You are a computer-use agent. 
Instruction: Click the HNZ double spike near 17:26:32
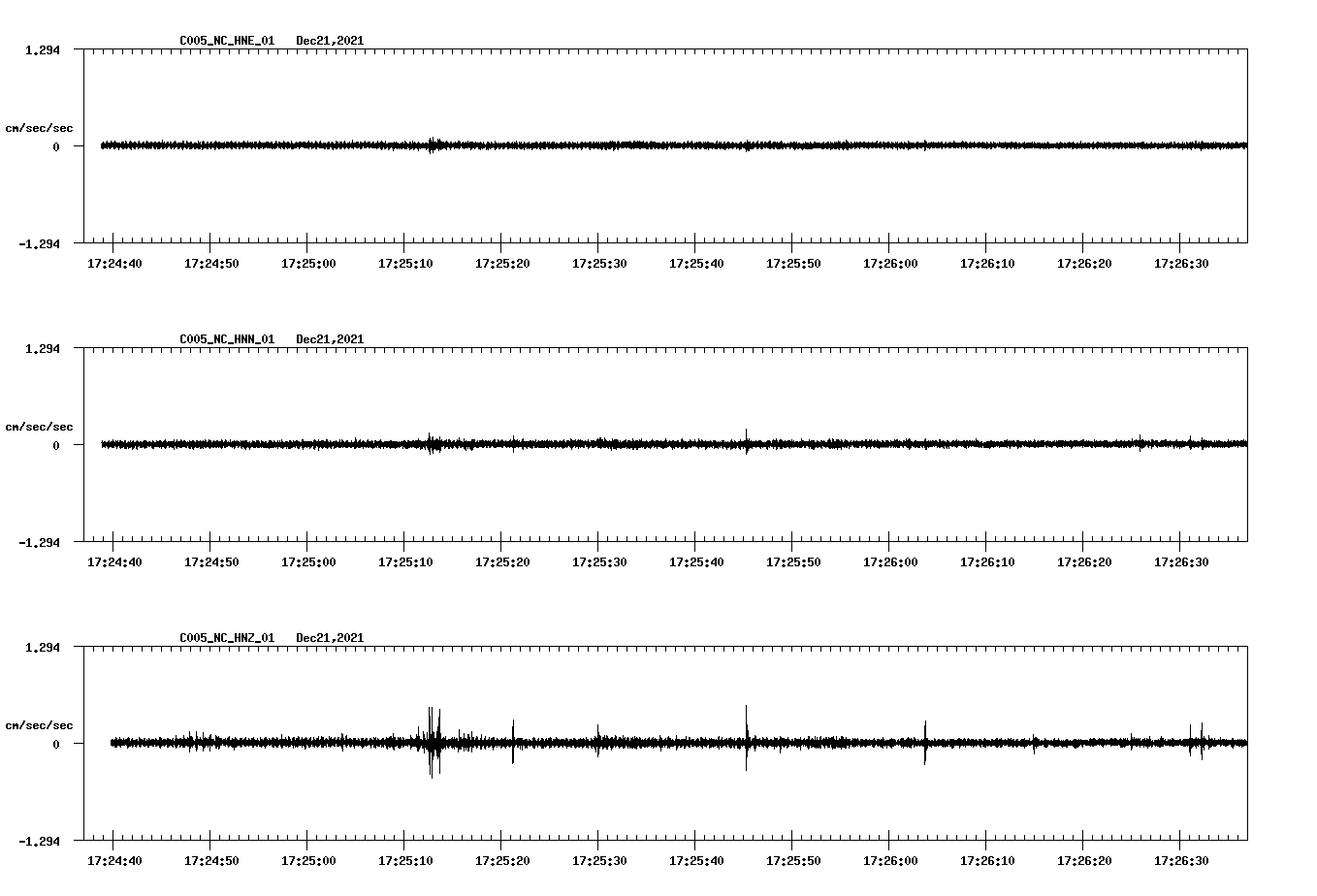(1197, 742)
